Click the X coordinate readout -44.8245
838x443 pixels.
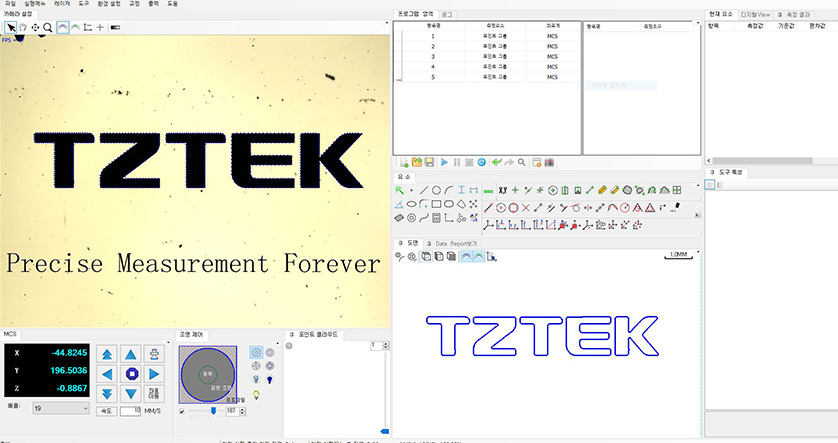[69, 353]
